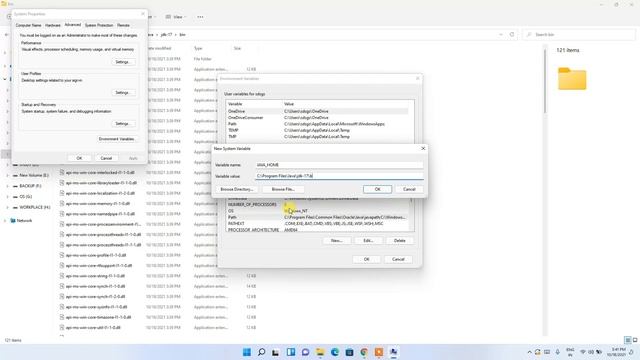Click the jdk-17 breadcrumb in address bar
The height and width of the screenshot is (360, 640).
[166, 35]
